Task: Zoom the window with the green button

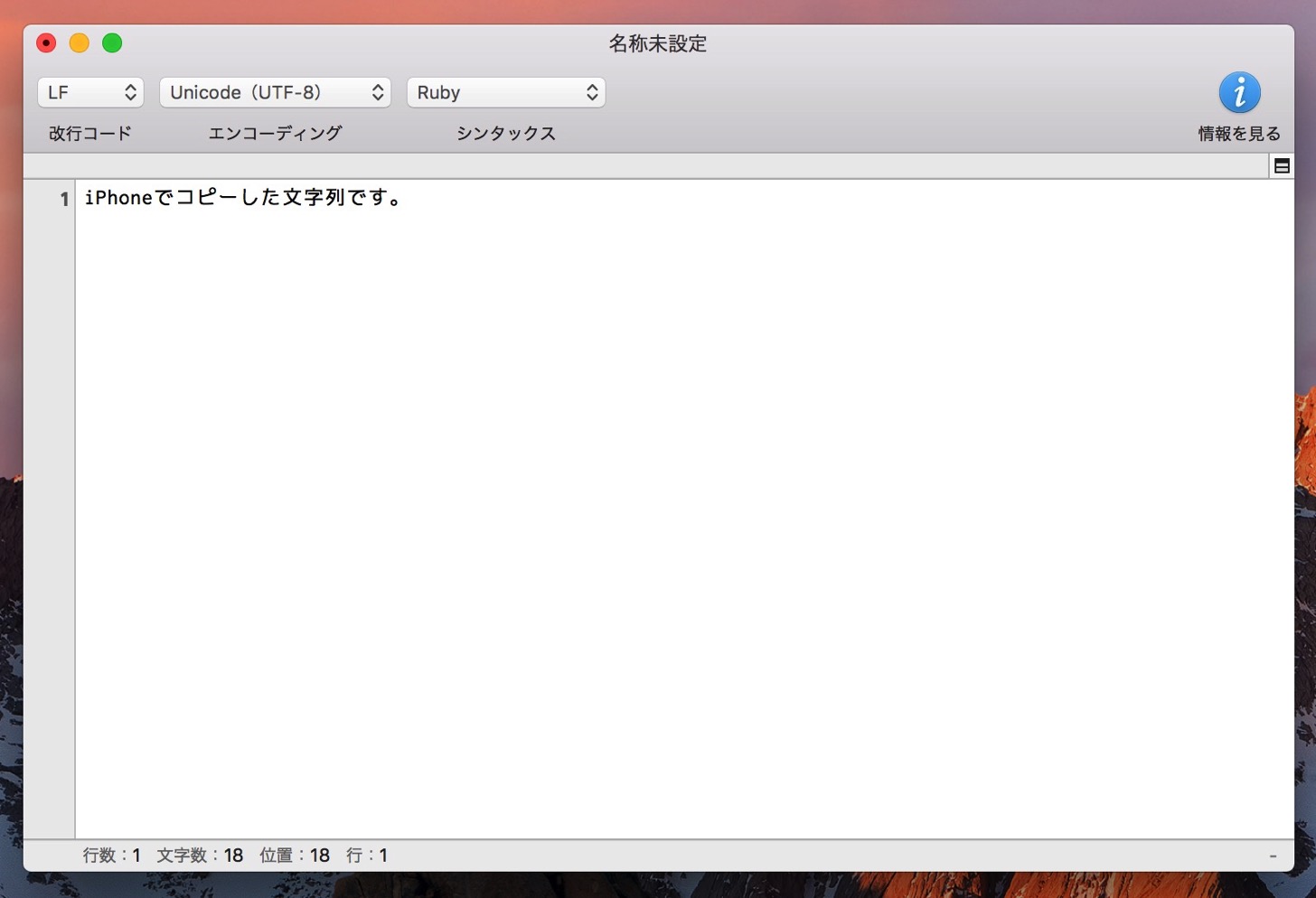Action: click(x=112, y=43)
